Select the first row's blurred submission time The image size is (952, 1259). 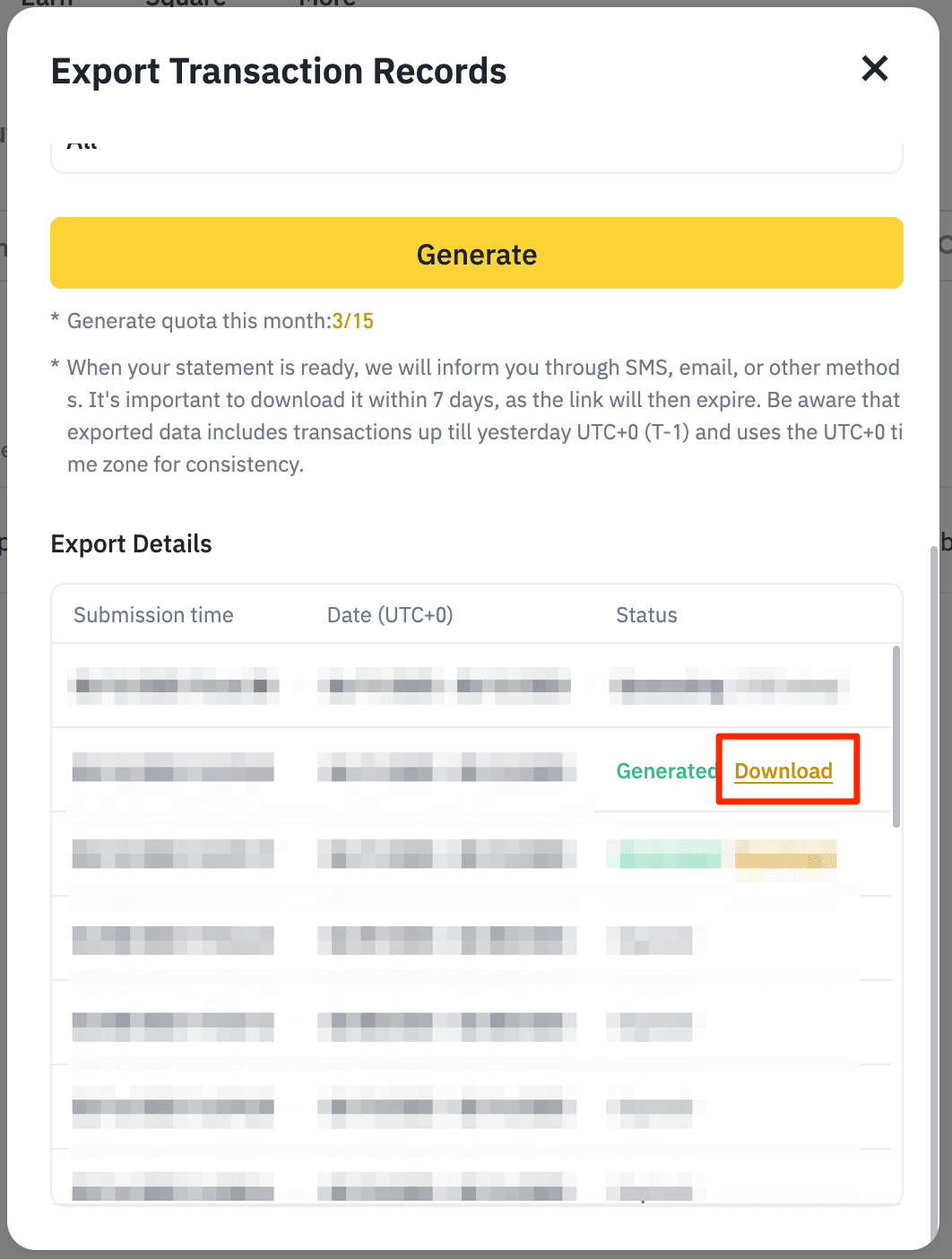point(174,686)
